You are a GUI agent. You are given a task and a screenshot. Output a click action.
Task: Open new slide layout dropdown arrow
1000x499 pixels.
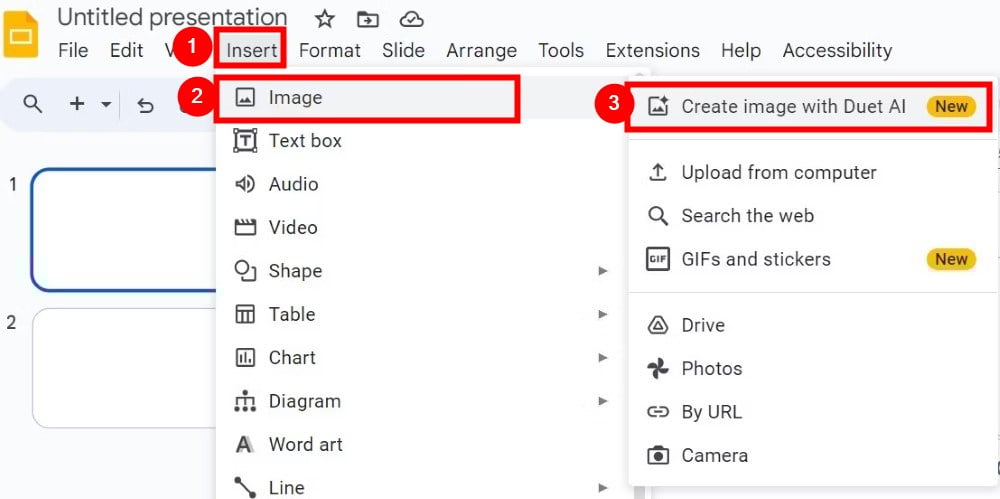tap(106, 104)
